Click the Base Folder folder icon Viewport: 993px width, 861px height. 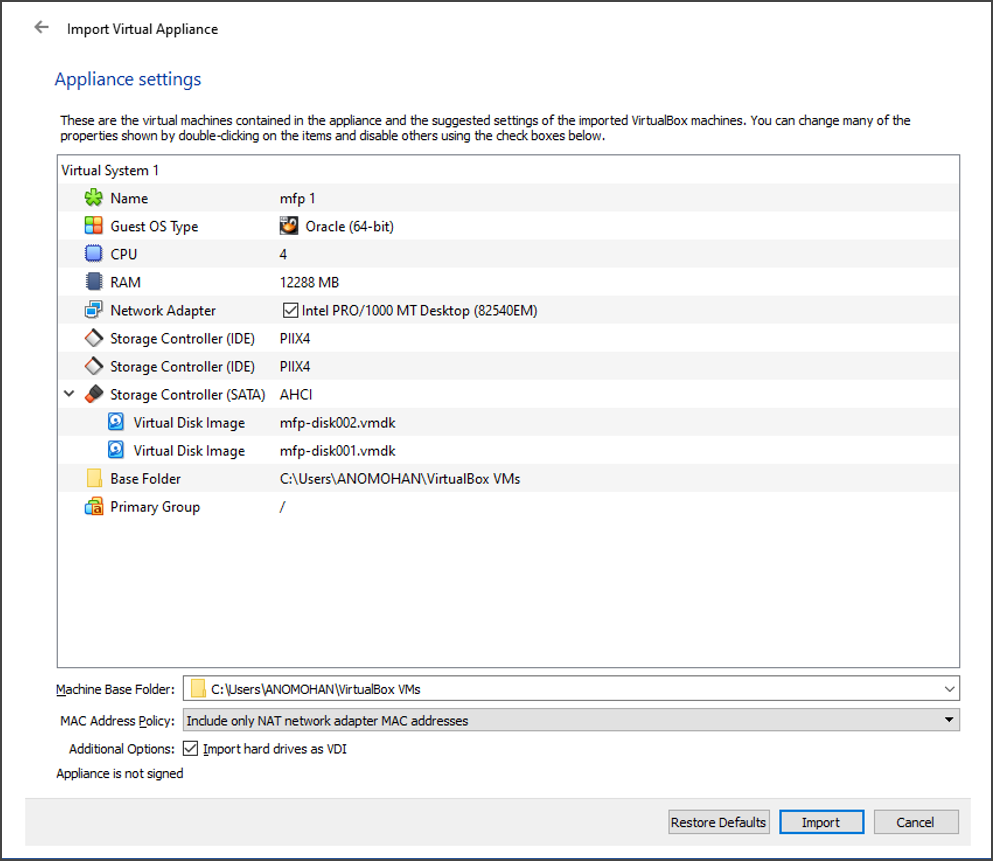(93, 478)
